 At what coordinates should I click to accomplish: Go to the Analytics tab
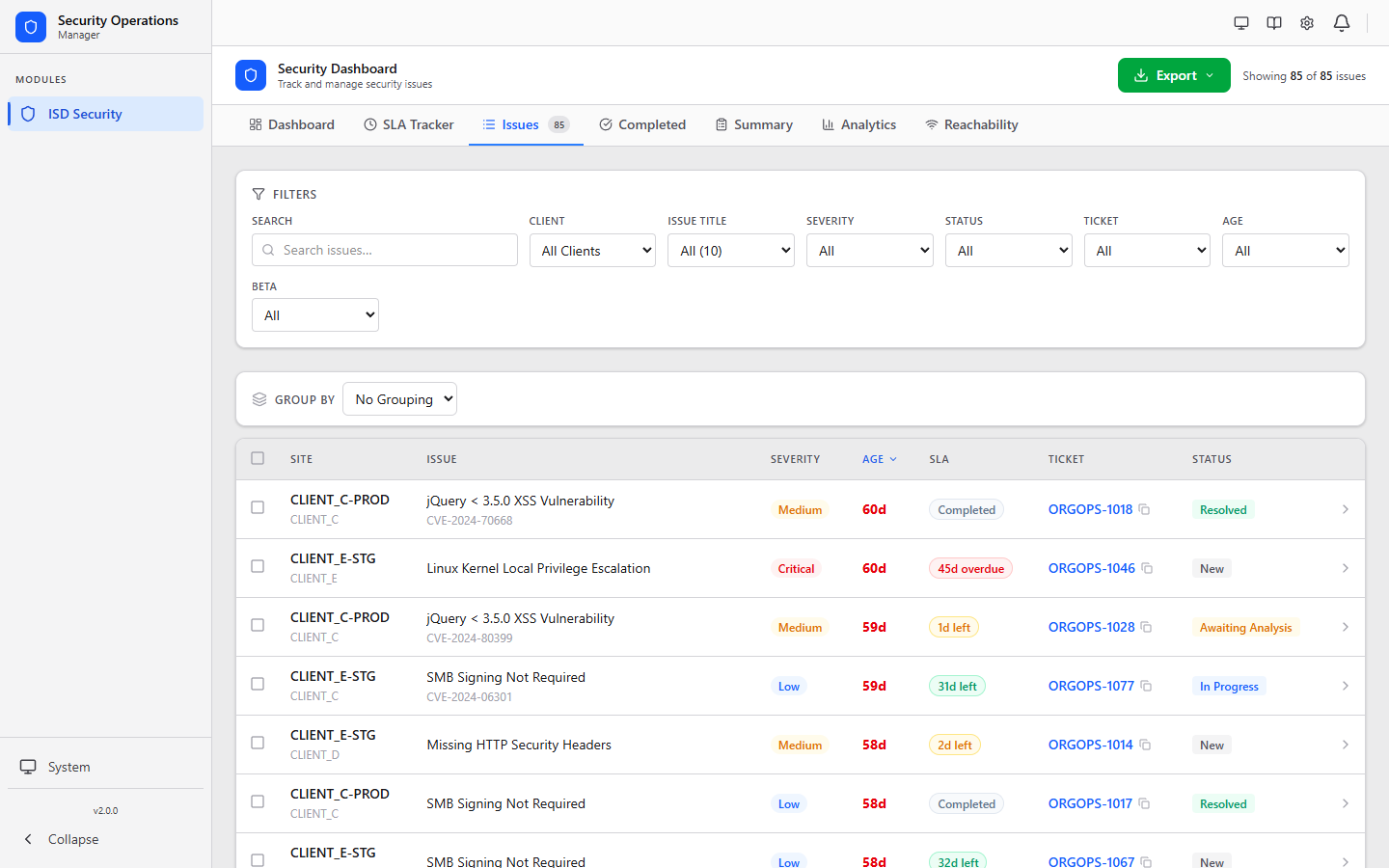[858, 124]
